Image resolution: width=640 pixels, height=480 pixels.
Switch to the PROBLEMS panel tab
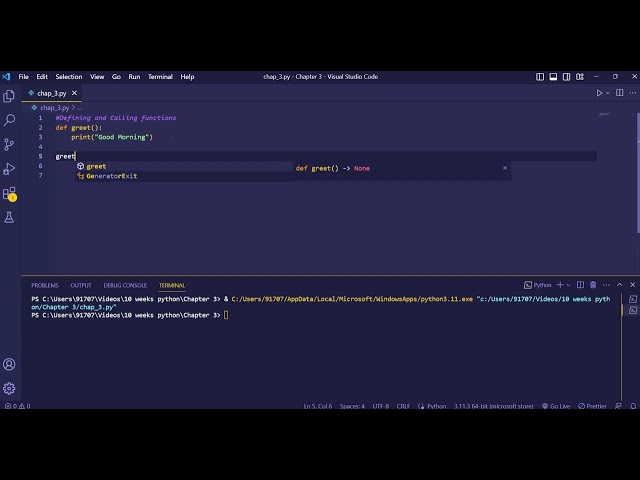[44, 285]
